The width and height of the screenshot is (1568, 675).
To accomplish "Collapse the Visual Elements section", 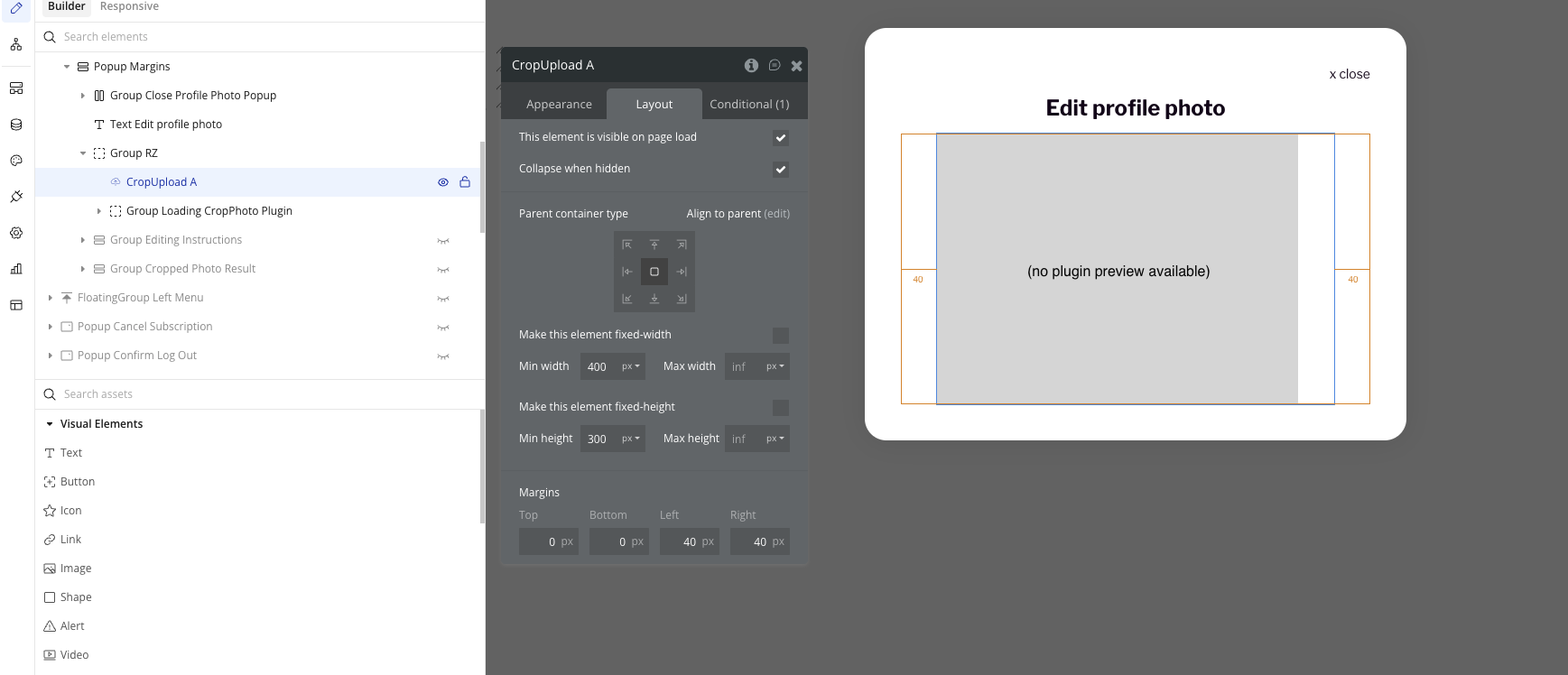I will [x=50, y=424].
